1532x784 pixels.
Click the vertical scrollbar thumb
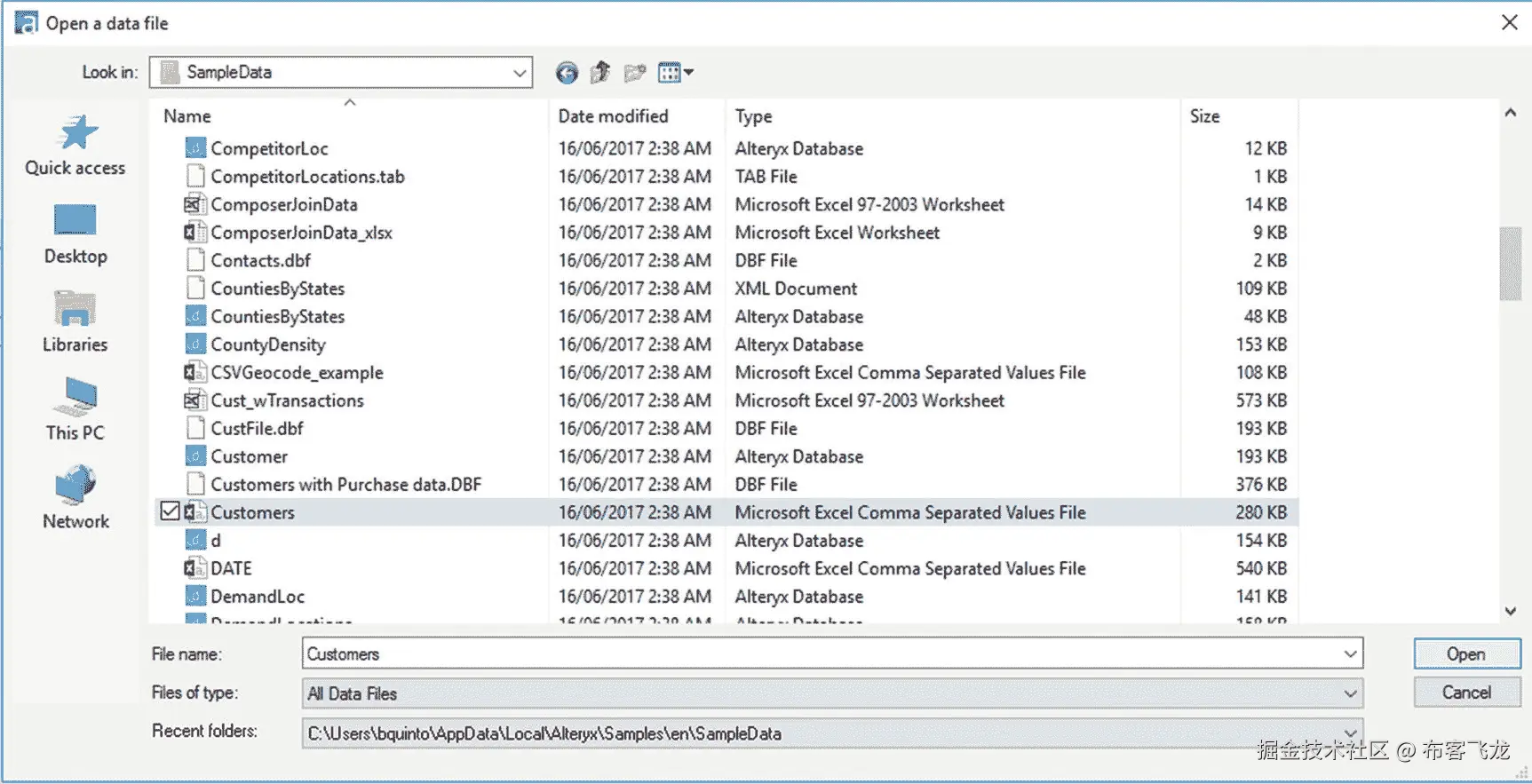point(1510,264)
